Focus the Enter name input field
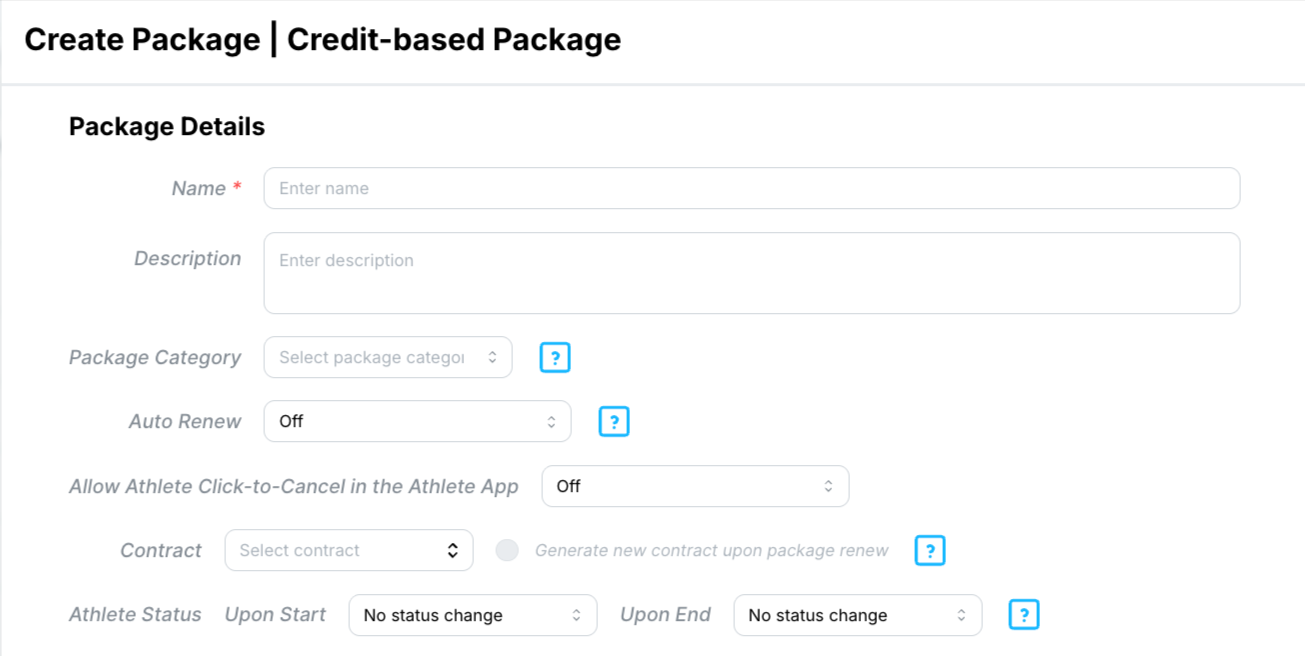The image size is (1305, 656). pos(752,188)
